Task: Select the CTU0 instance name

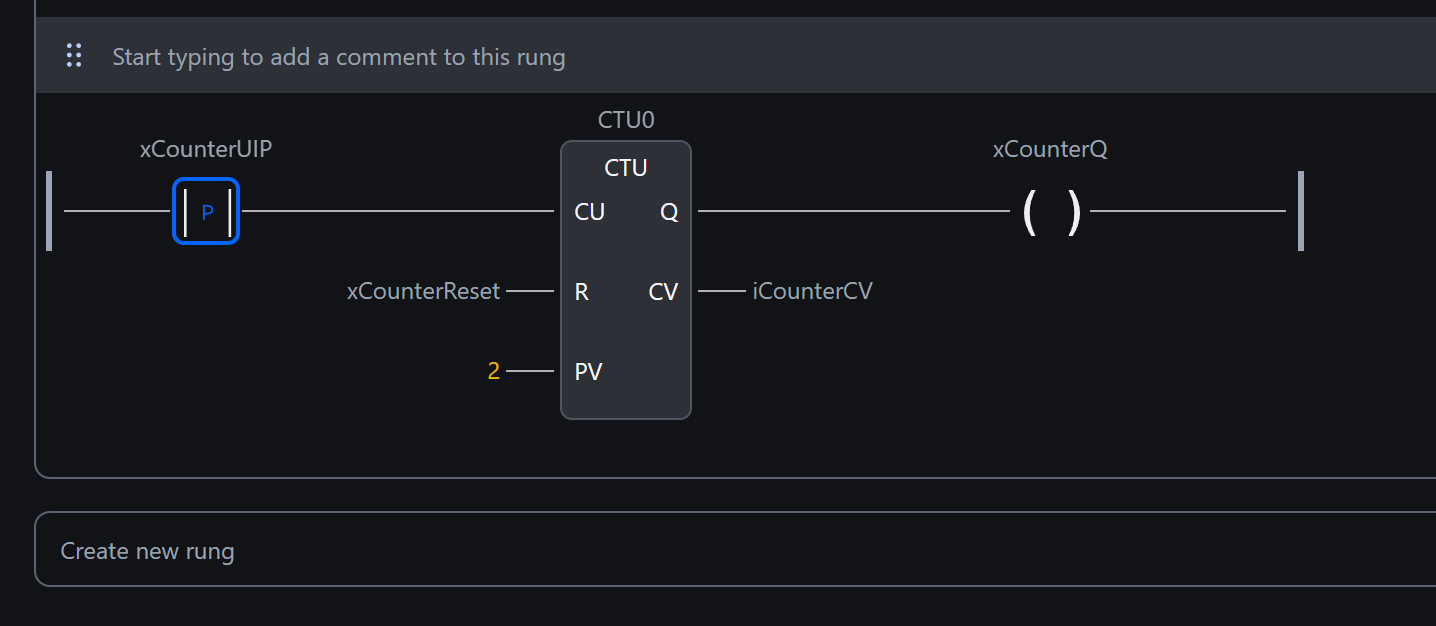Action: (x=626, y=120)
